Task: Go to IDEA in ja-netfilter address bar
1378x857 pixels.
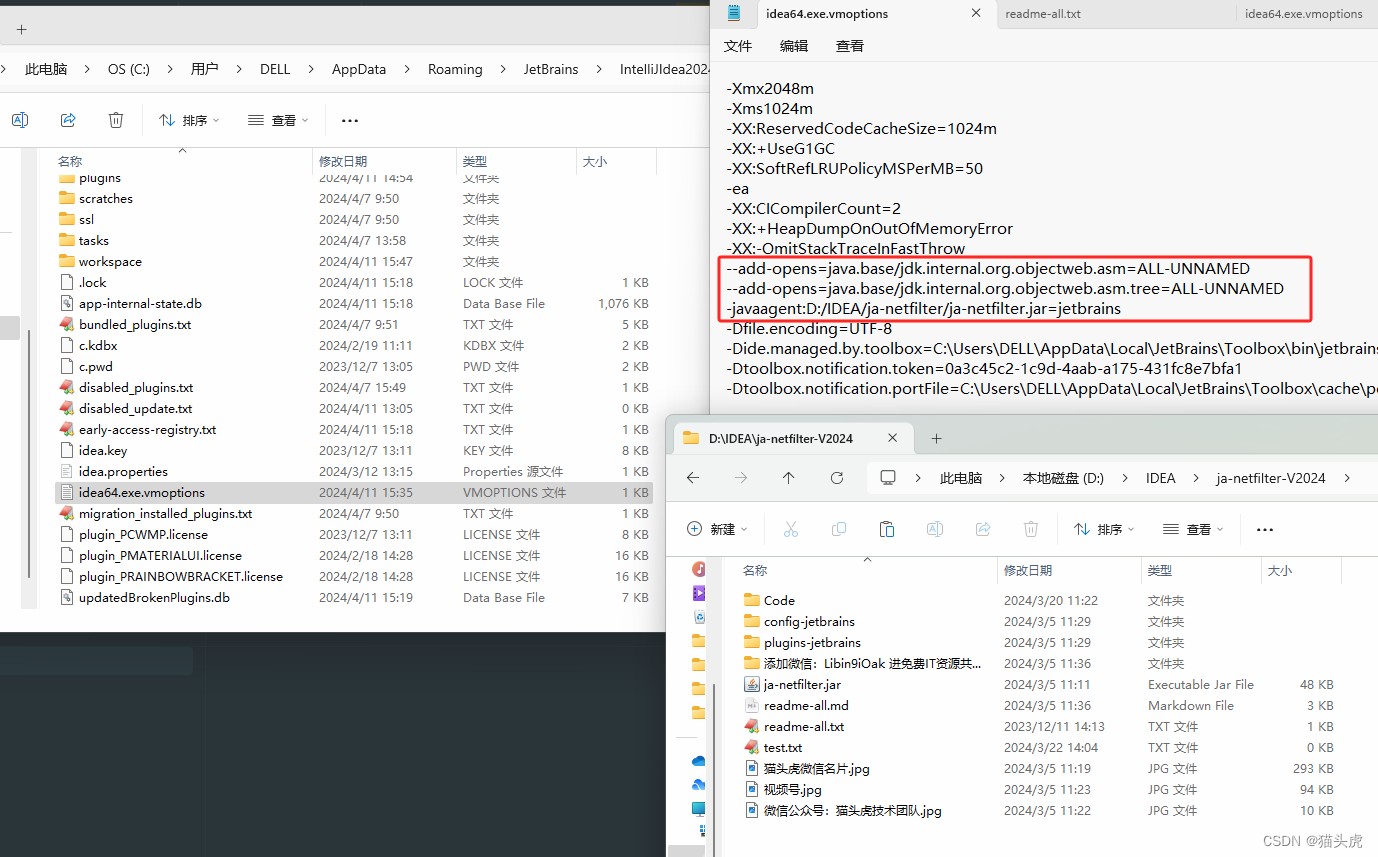Action: pos(1161,478)
